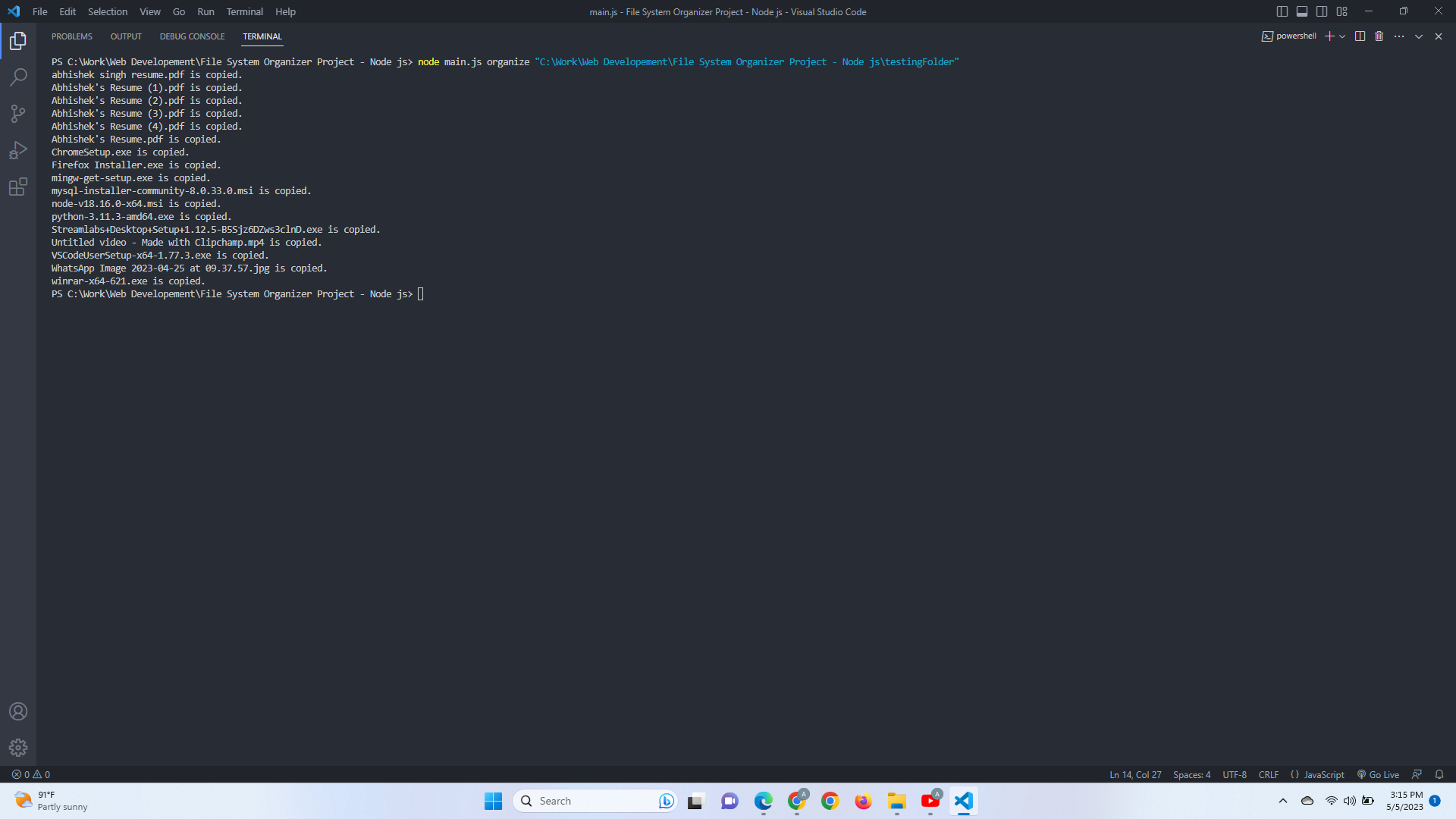Image resolution: width=1456 pixels, height=819 pixels.
Task: Open volume control in system tray
Action: click(1350, 801)
